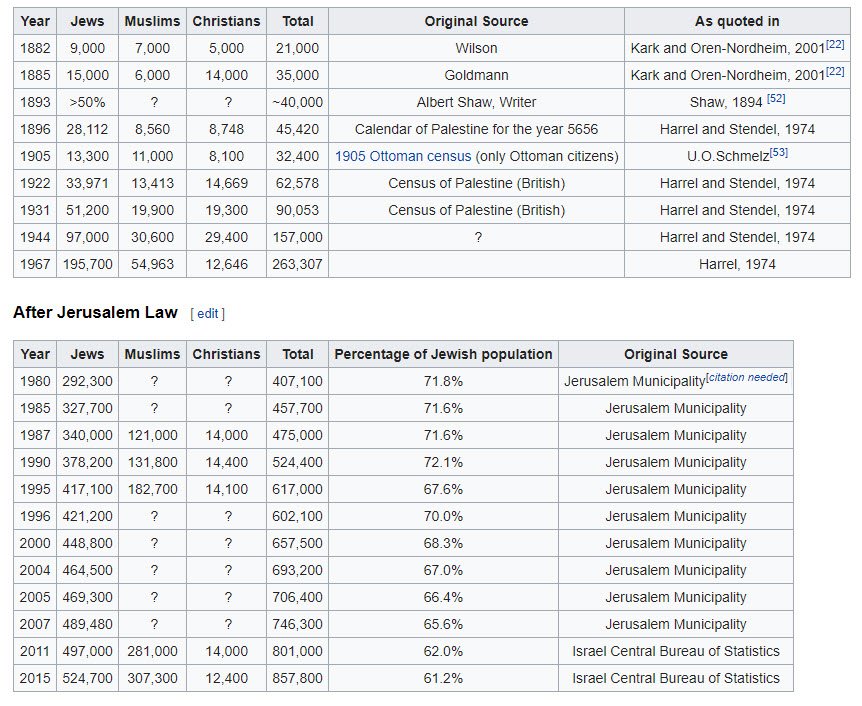Open citation 52 next to Shaw, 1894
Image resolution: width=862 pixels, height=706 pixels.
(776, 98)
